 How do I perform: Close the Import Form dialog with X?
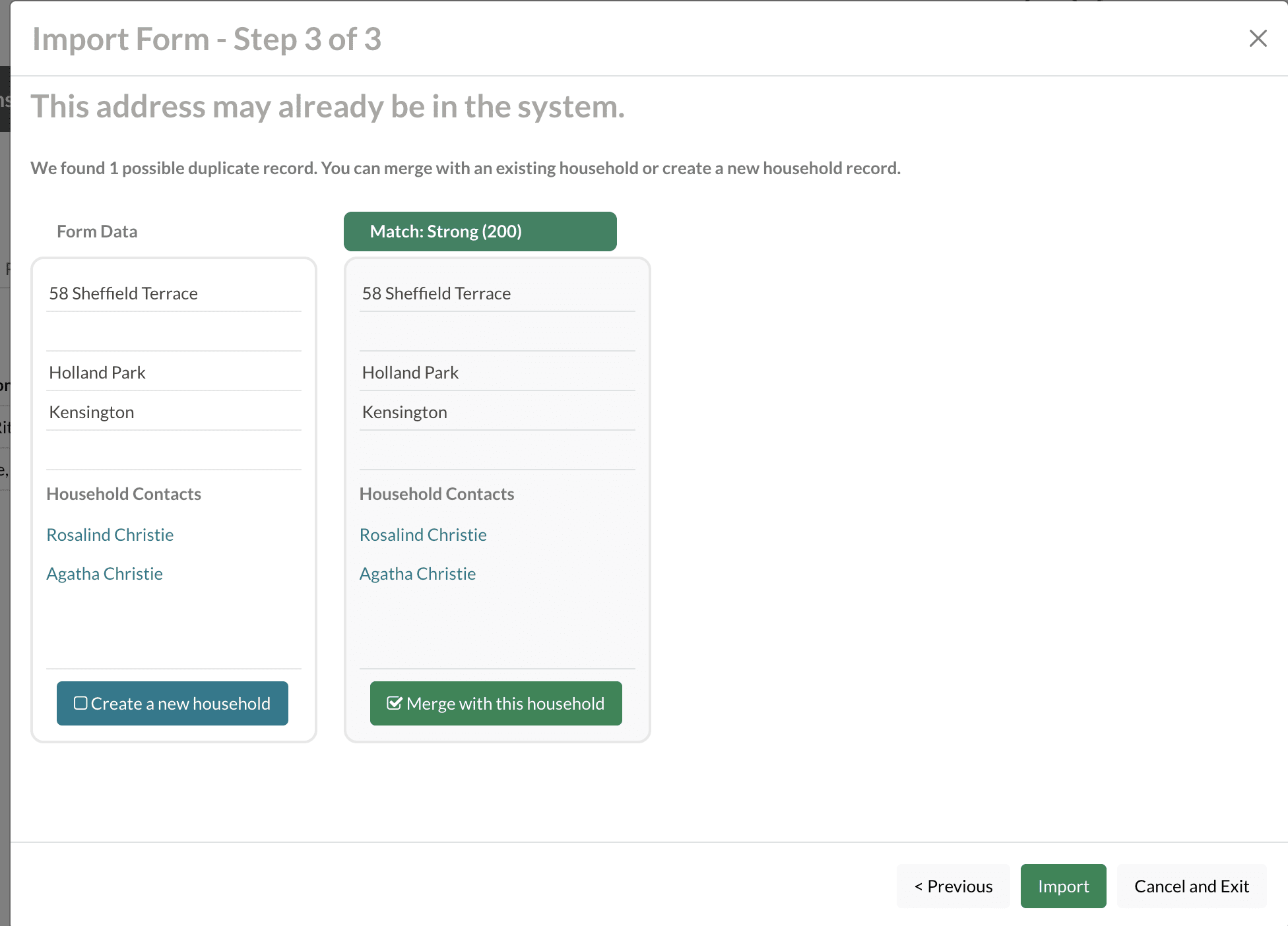point(1258,38)
